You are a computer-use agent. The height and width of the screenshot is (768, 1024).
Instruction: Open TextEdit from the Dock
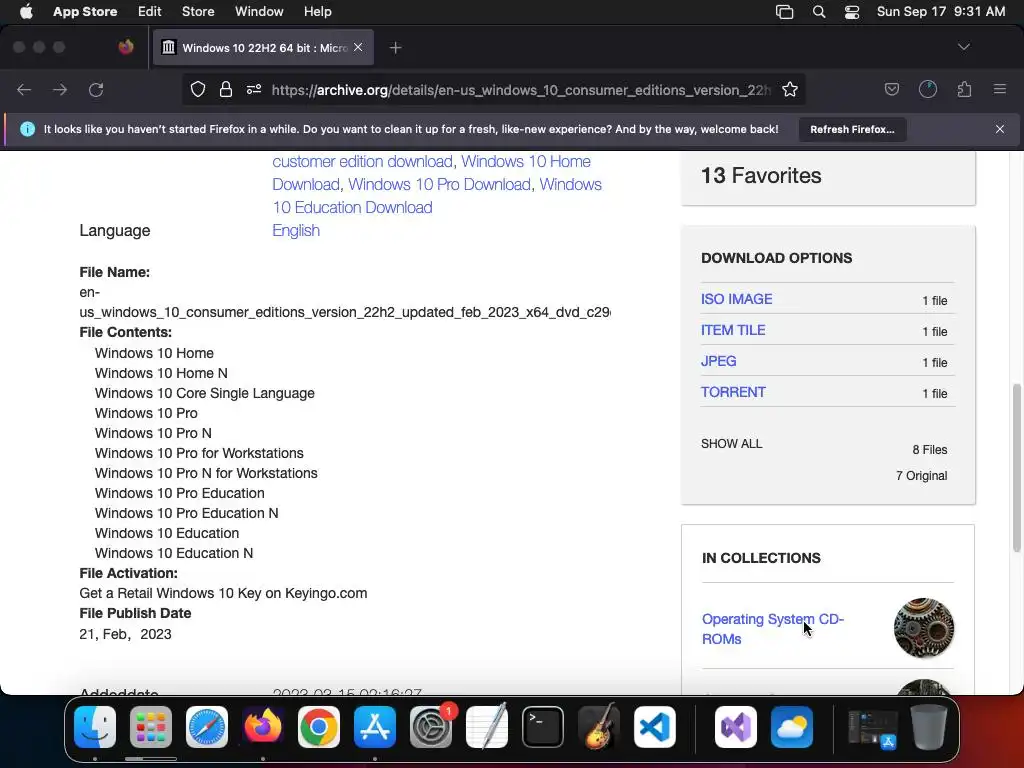[x=487, y=726]
